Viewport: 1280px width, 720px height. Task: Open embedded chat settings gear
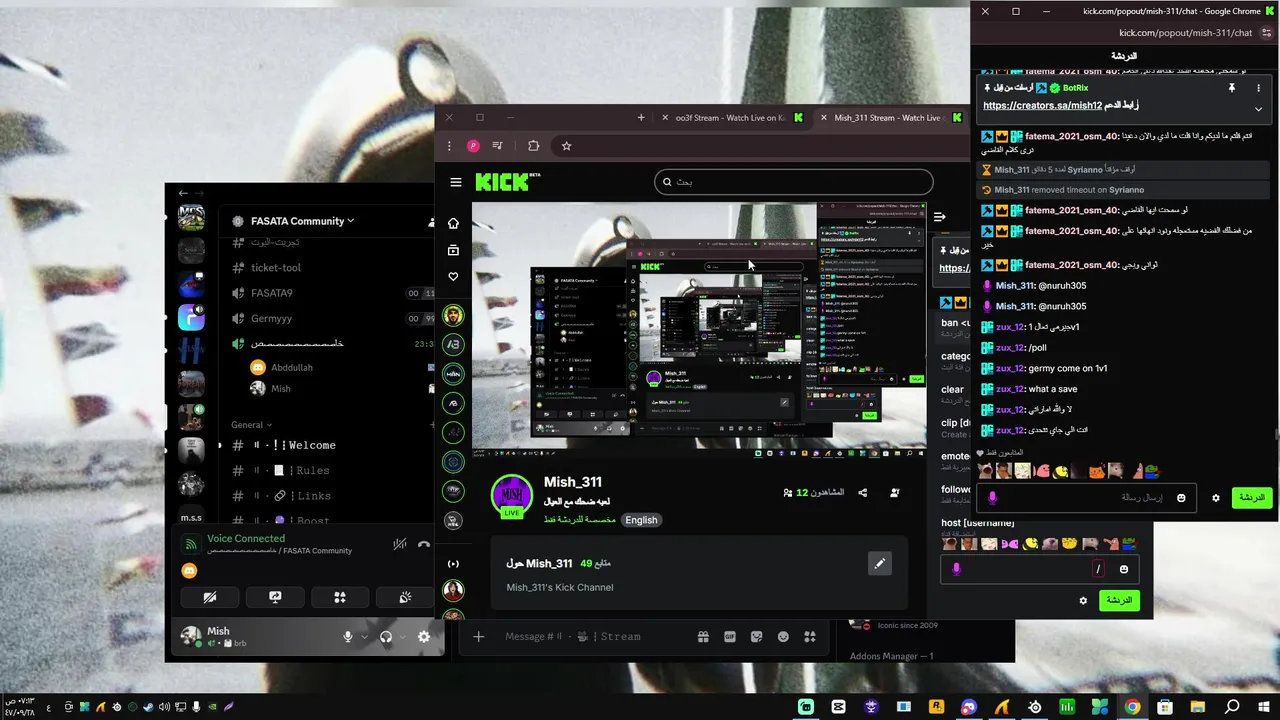[x=1083, y=601]
